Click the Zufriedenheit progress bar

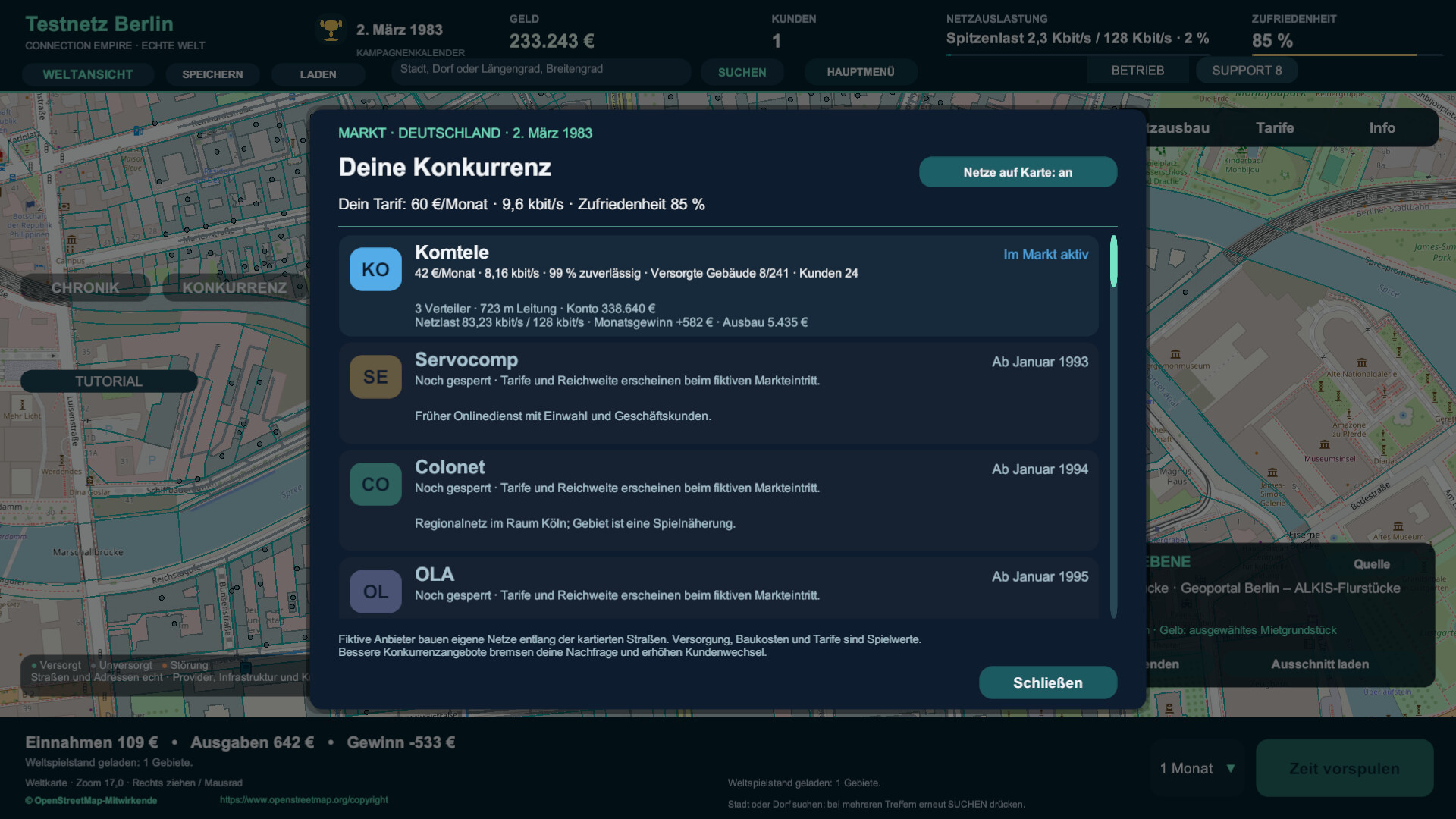[1348, 55]
